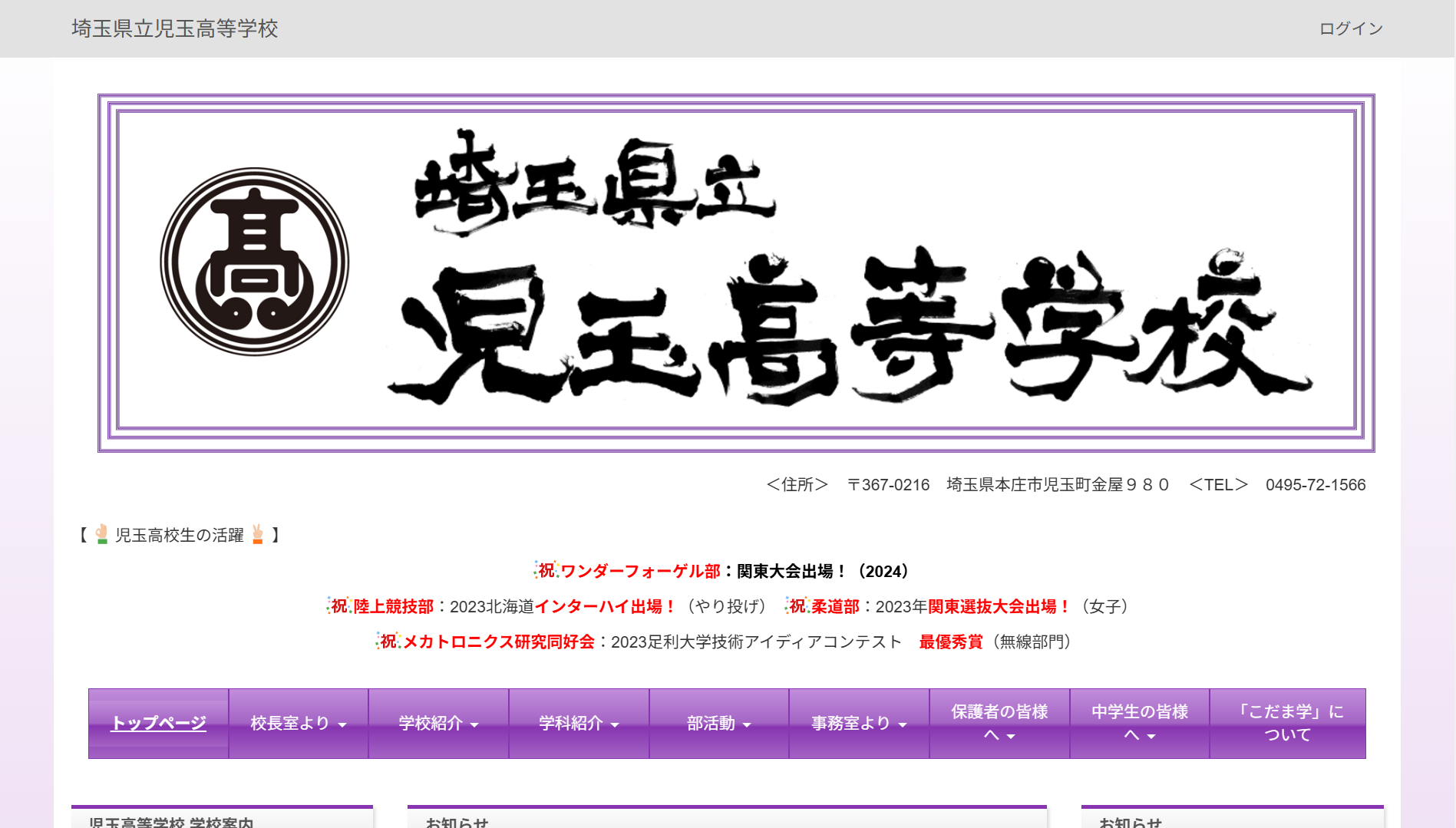This screenshot has width=1456, height=828.
Task: Go to トップページ menu item
Action: click(159, 723)
